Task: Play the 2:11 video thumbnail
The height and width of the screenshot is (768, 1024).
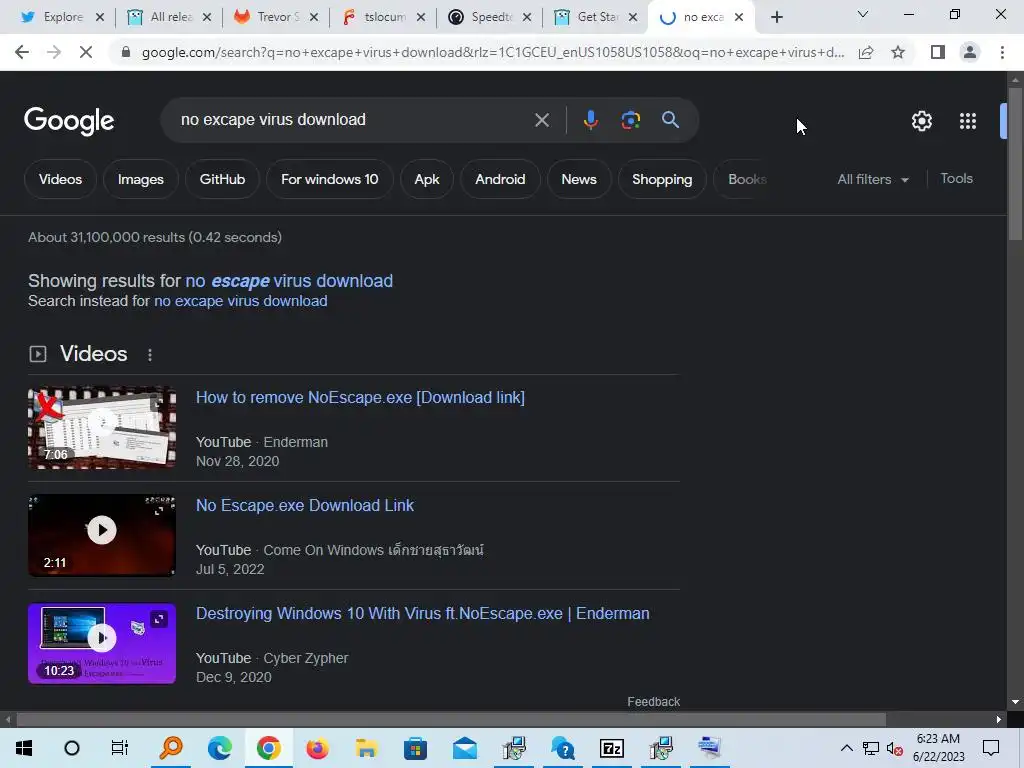Action: (102, 536)
